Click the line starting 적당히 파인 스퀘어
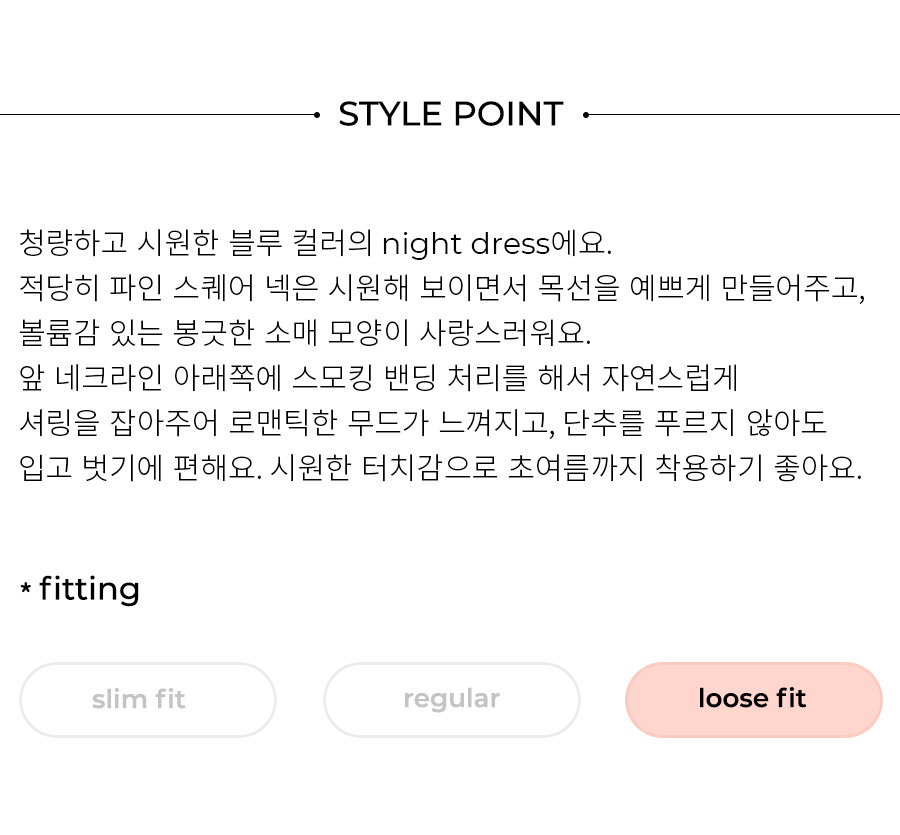This screenshot has height=835, width=900. [x=442, y=288]
